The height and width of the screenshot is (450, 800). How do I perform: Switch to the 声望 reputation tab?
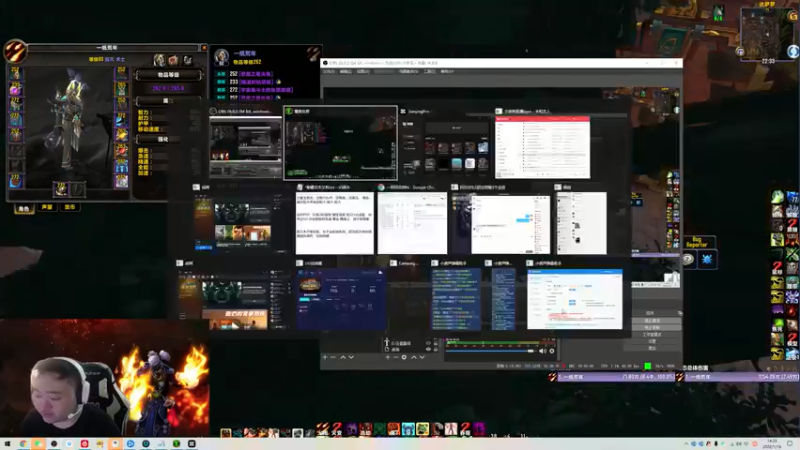coord(47,207)
